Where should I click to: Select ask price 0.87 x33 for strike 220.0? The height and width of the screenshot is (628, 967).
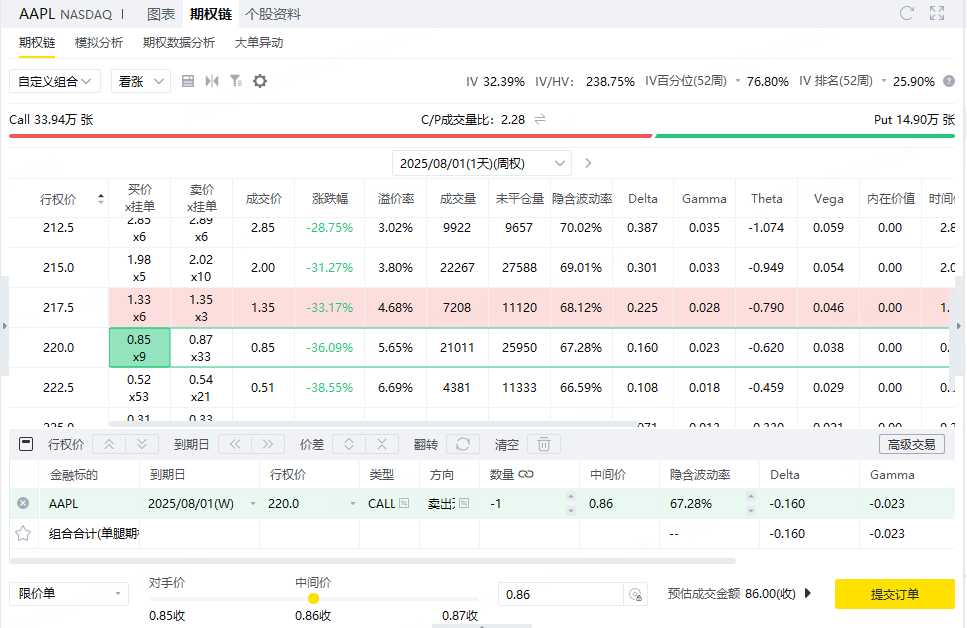[201, 347]
